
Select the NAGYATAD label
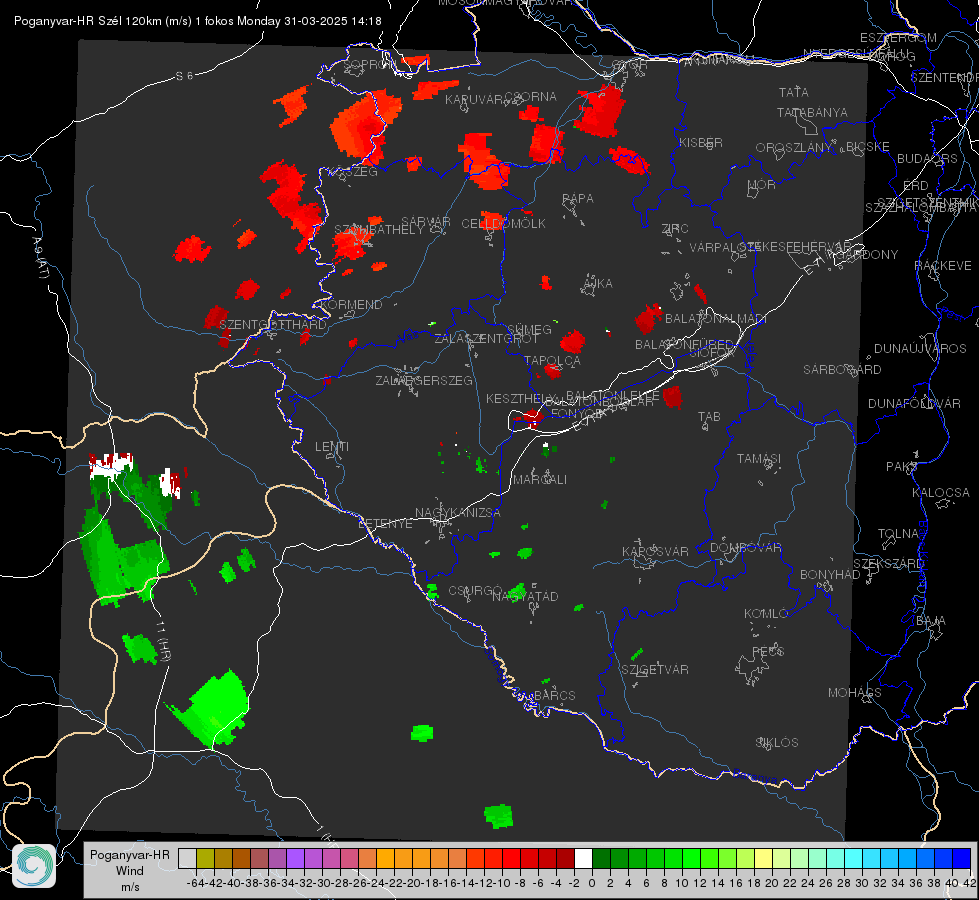coord(525,597)
